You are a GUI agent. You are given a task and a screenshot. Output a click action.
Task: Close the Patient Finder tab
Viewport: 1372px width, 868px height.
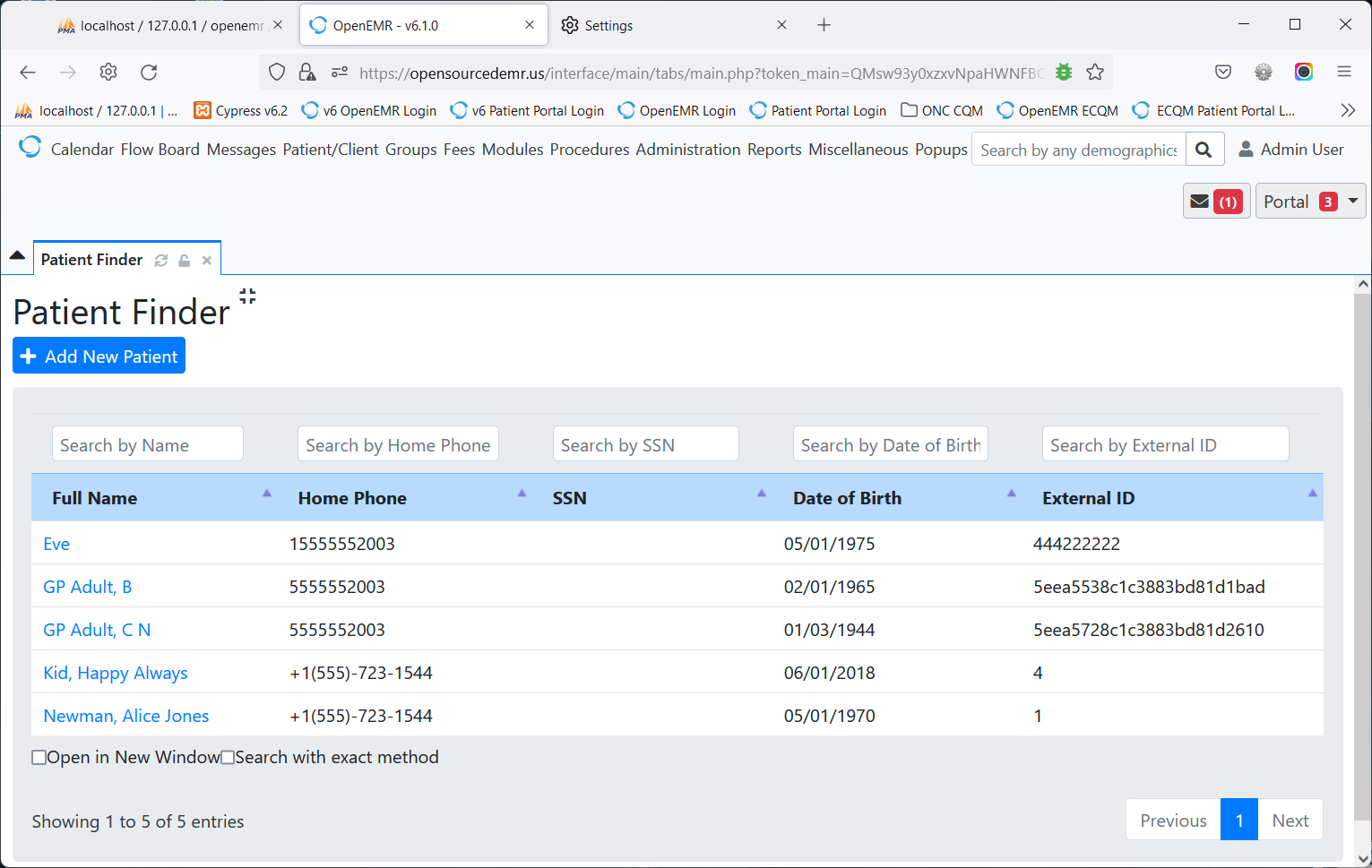point(206,260)
